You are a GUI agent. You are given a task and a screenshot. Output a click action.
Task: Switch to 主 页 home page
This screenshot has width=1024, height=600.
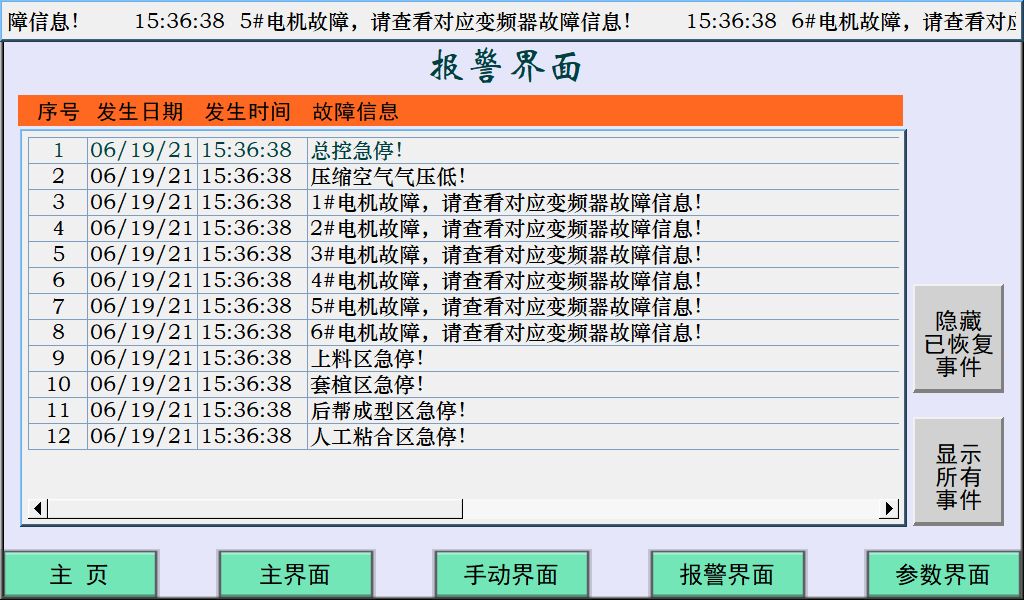tap(82, 573)
